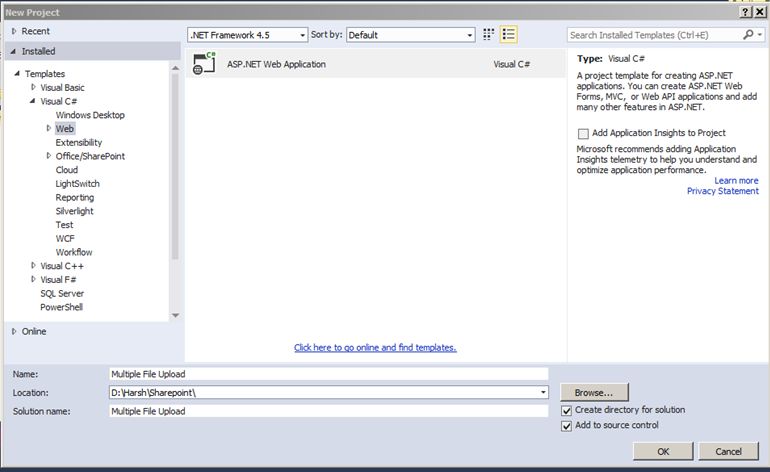This screenshot has width=770, height=472.
Task: Select the Silverlight category
Action: (74, 211)
